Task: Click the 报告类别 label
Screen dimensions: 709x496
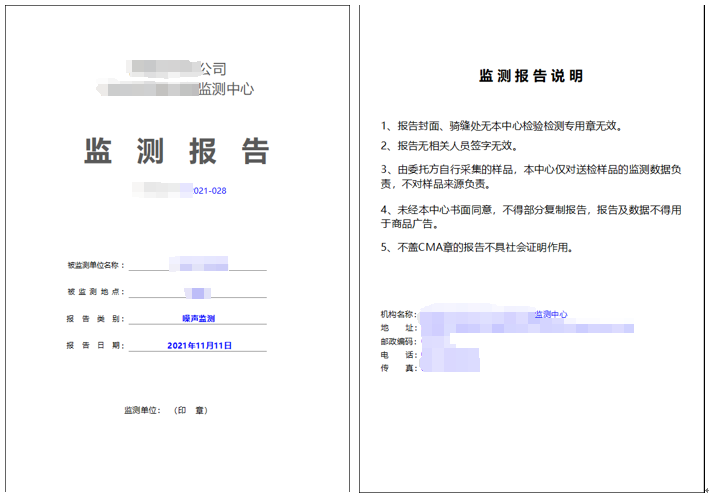Action: tap(95, 318)
